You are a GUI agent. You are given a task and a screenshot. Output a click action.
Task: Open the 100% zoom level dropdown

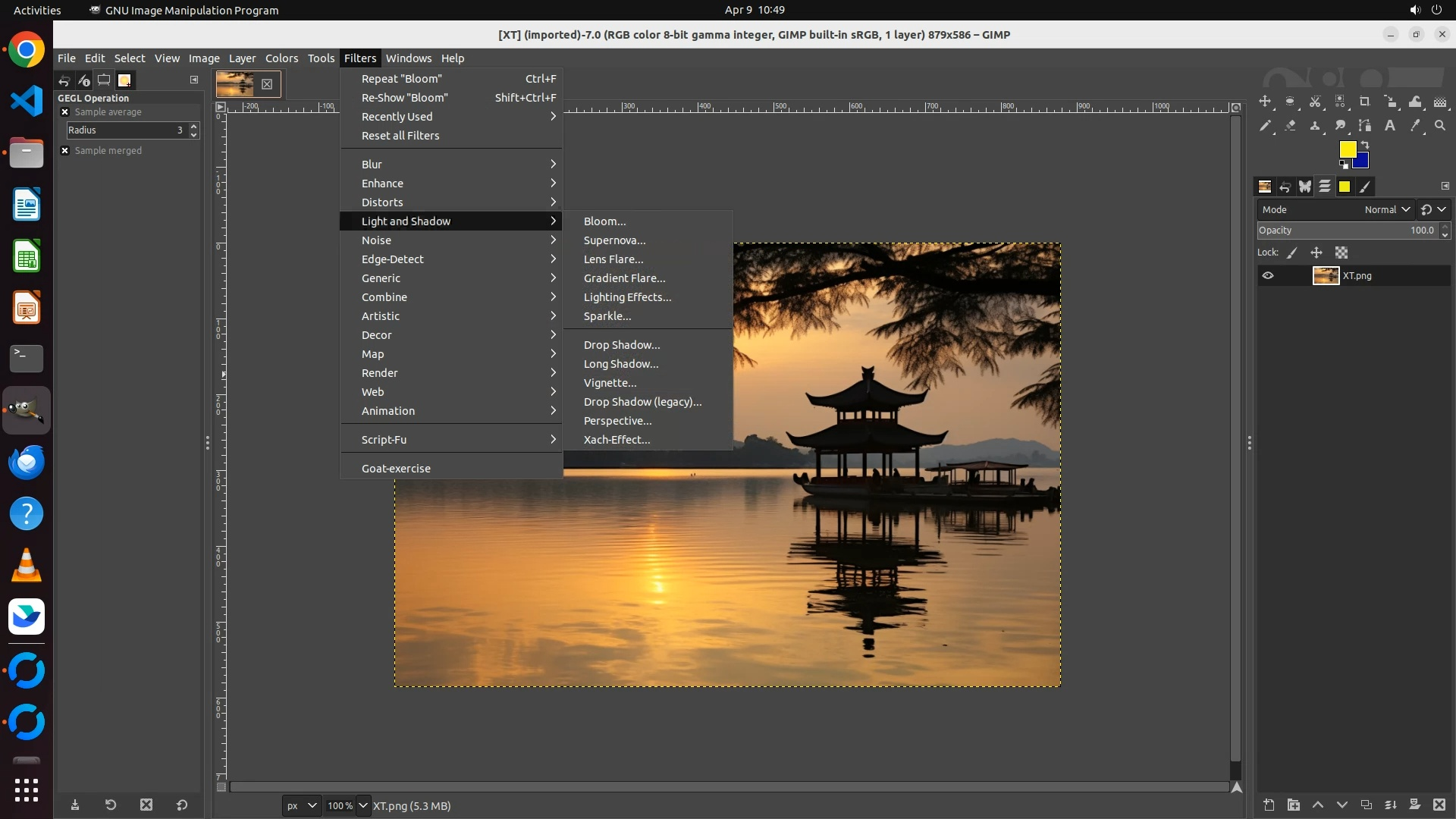[x=362, y=805]
